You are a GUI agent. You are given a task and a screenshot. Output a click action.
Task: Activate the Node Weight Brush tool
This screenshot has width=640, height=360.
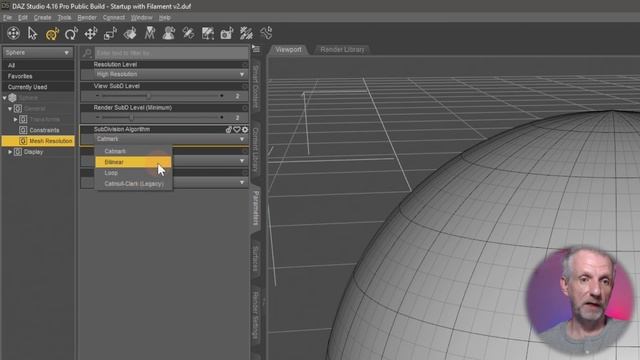pos(188,33)
